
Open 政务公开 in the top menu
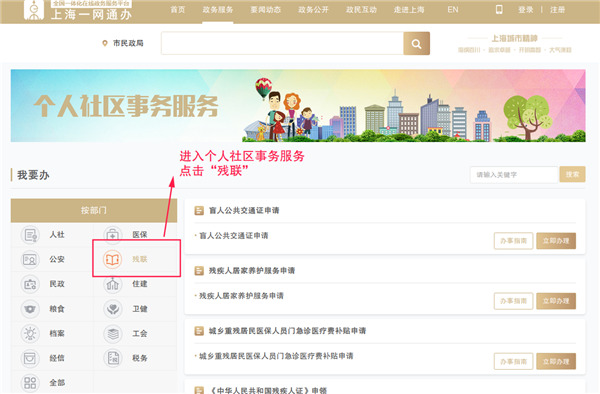point(313,10)
